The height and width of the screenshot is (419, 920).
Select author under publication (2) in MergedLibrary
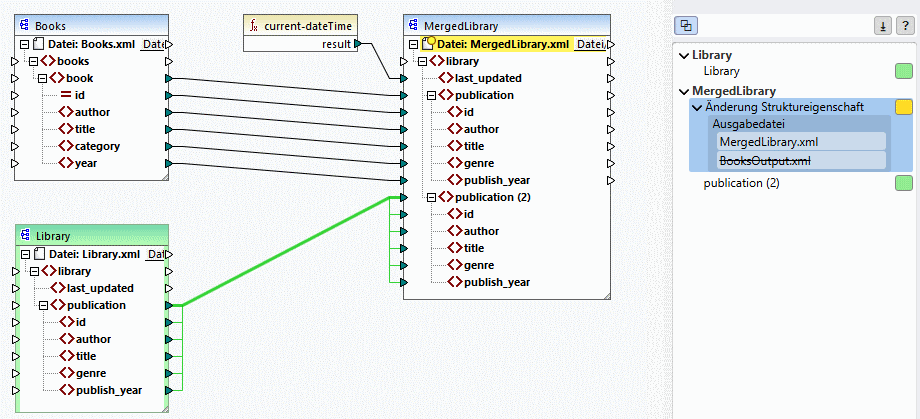[482, 231]
